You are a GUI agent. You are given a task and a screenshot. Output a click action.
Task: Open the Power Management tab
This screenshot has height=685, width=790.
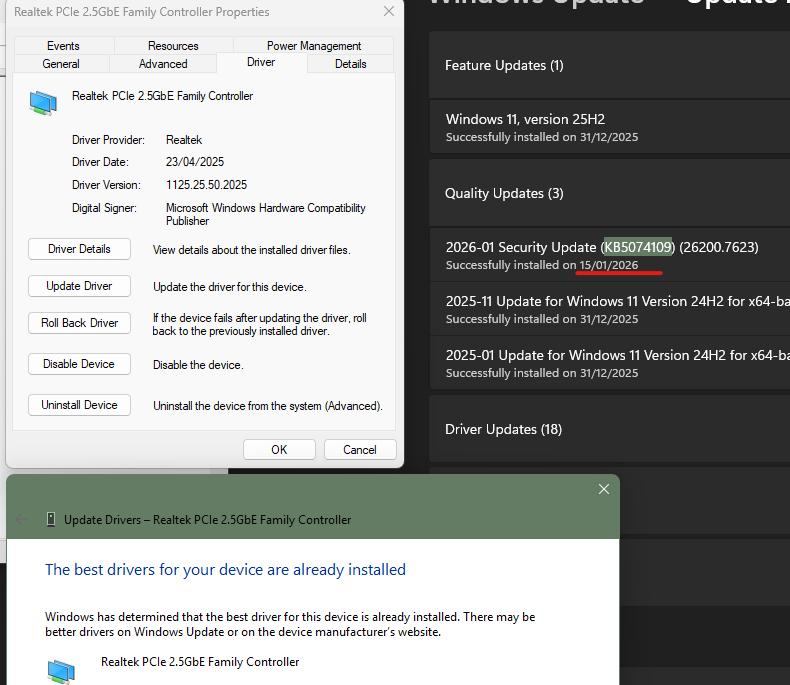(x=313, y=46)
